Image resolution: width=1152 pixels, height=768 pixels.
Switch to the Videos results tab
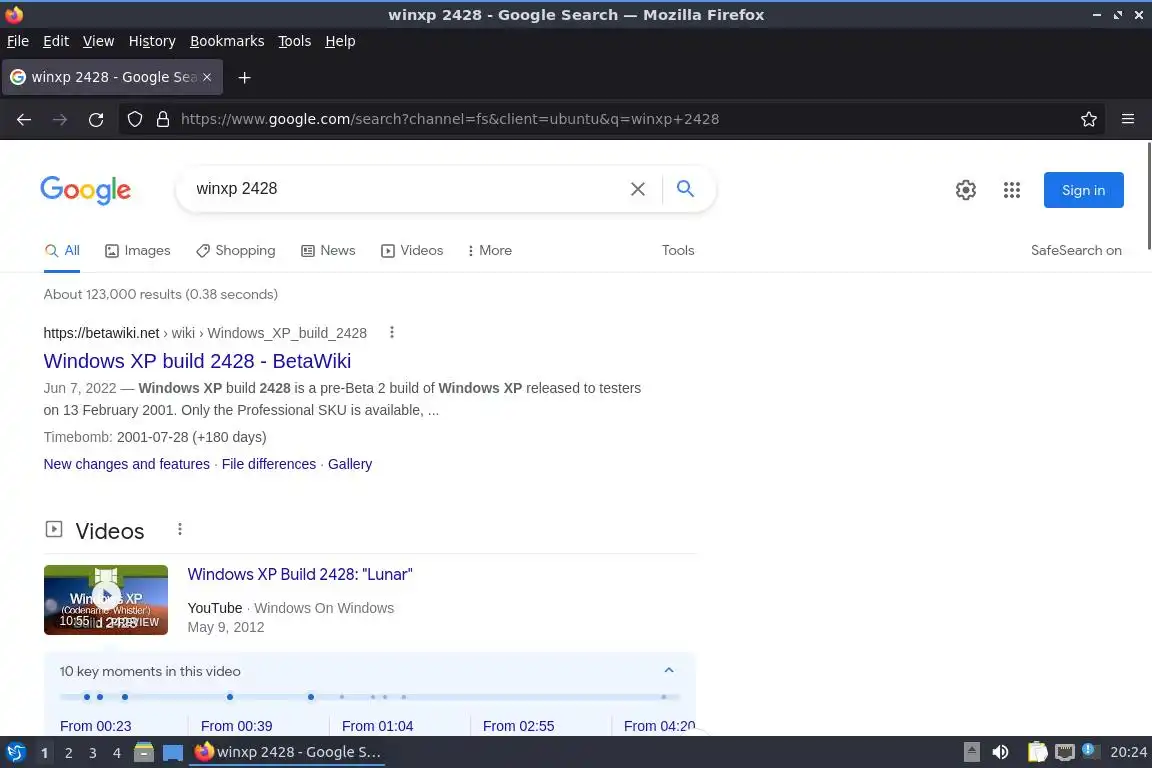(x=412, y=251)
